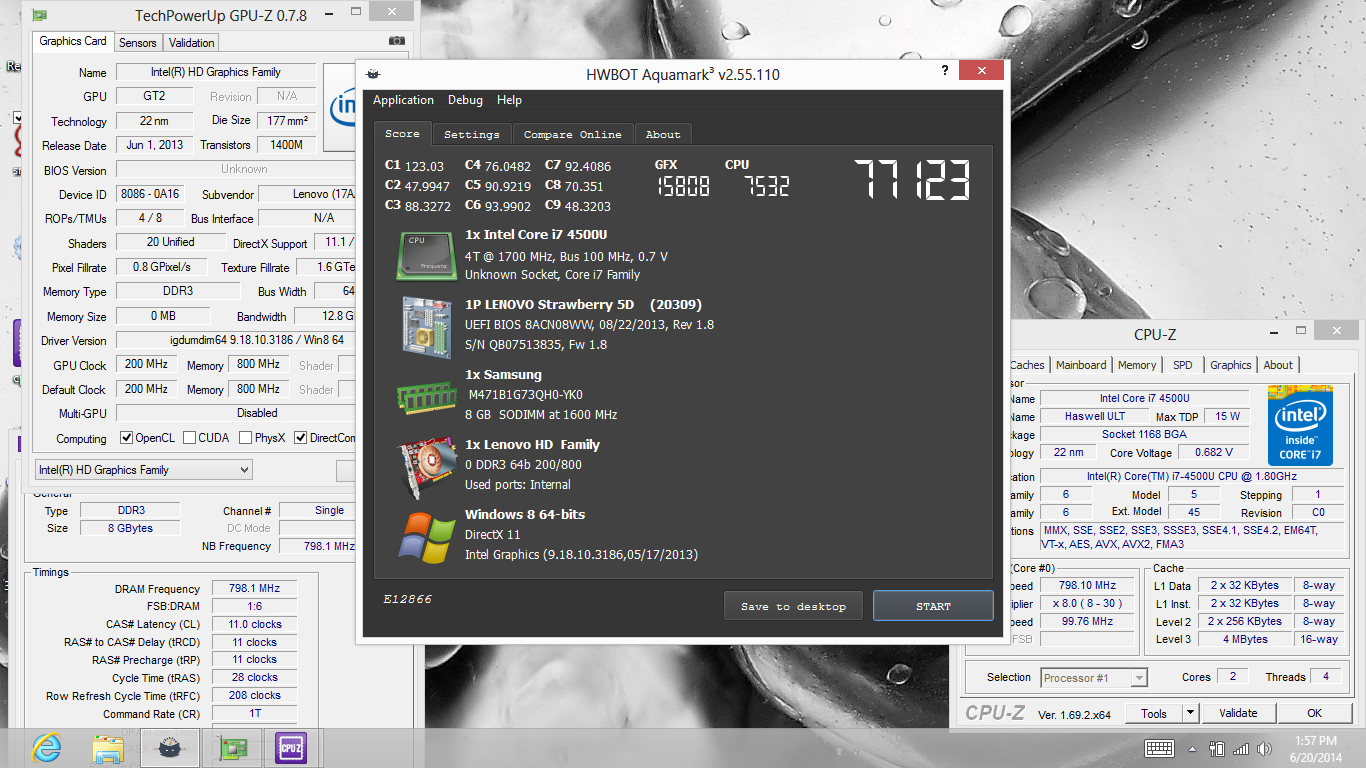Open the touch keyboard from the tray
The width and height of the screenshot is (1366, 768).
click(x=1159, y=748)
